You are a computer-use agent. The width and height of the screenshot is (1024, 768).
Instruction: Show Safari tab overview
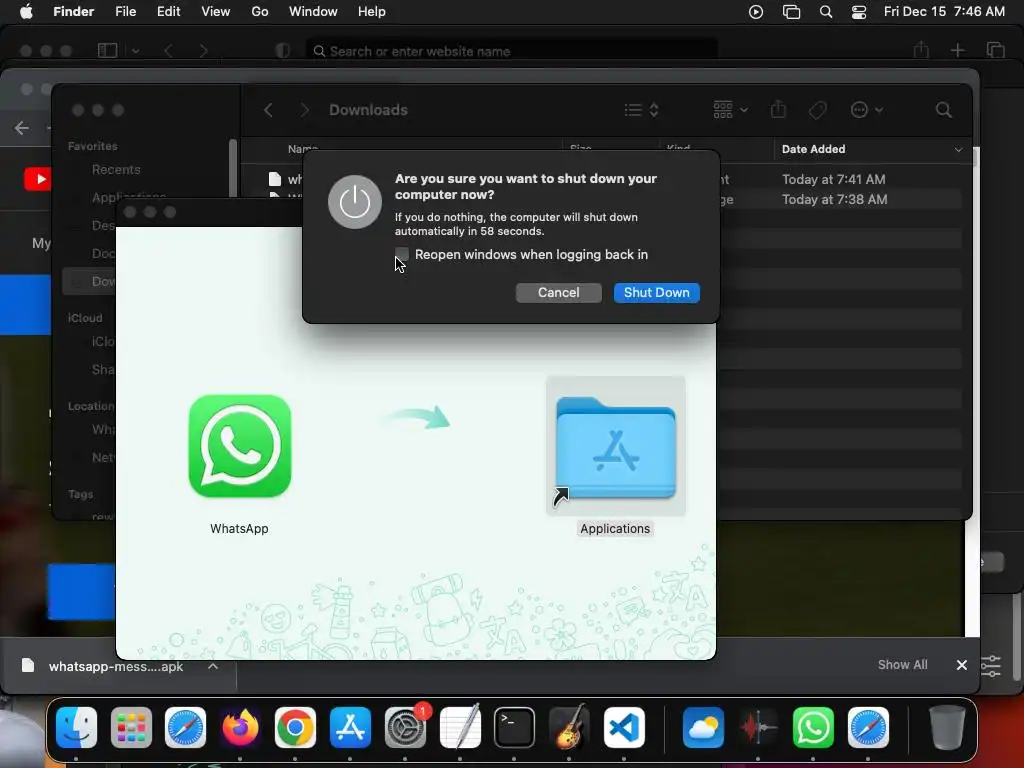[995, 50]
